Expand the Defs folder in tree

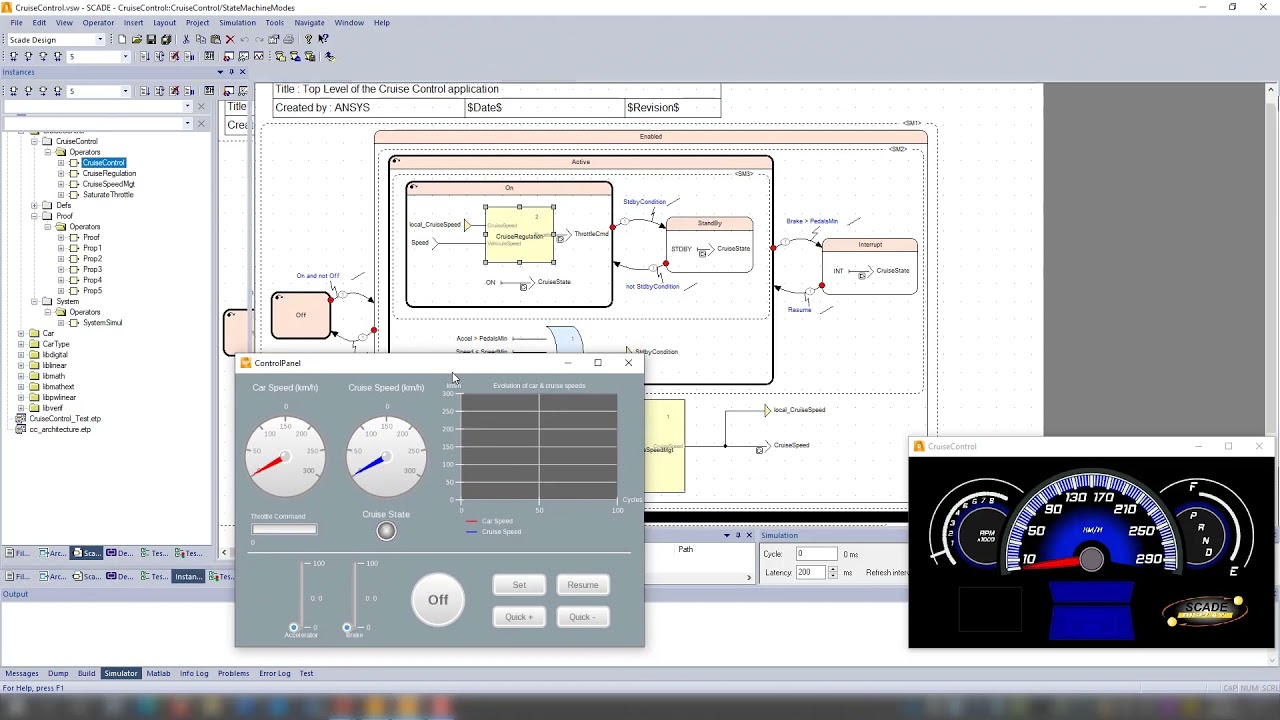(34, 205)
